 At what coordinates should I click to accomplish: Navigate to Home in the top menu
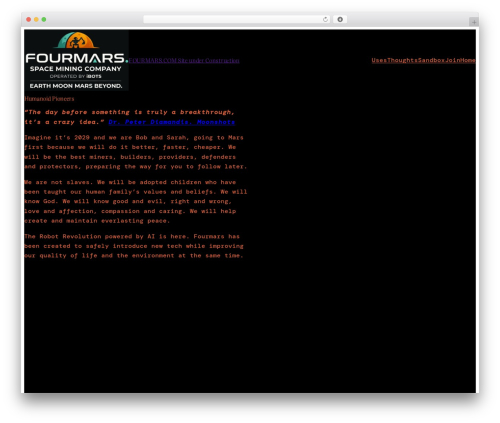pos(468,60)
